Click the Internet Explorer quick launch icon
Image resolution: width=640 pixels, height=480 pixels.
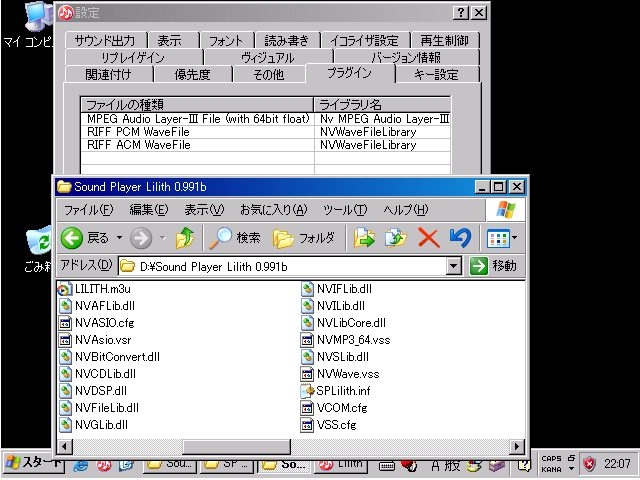pos(81,464)
